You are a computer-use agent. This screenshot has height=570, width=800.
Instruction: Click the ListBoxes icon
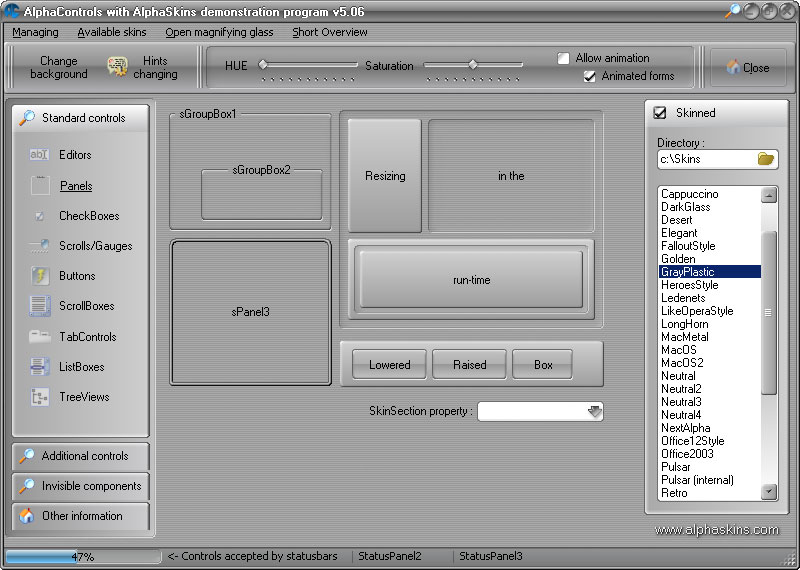pyautogui.click(x=39, y=366)
